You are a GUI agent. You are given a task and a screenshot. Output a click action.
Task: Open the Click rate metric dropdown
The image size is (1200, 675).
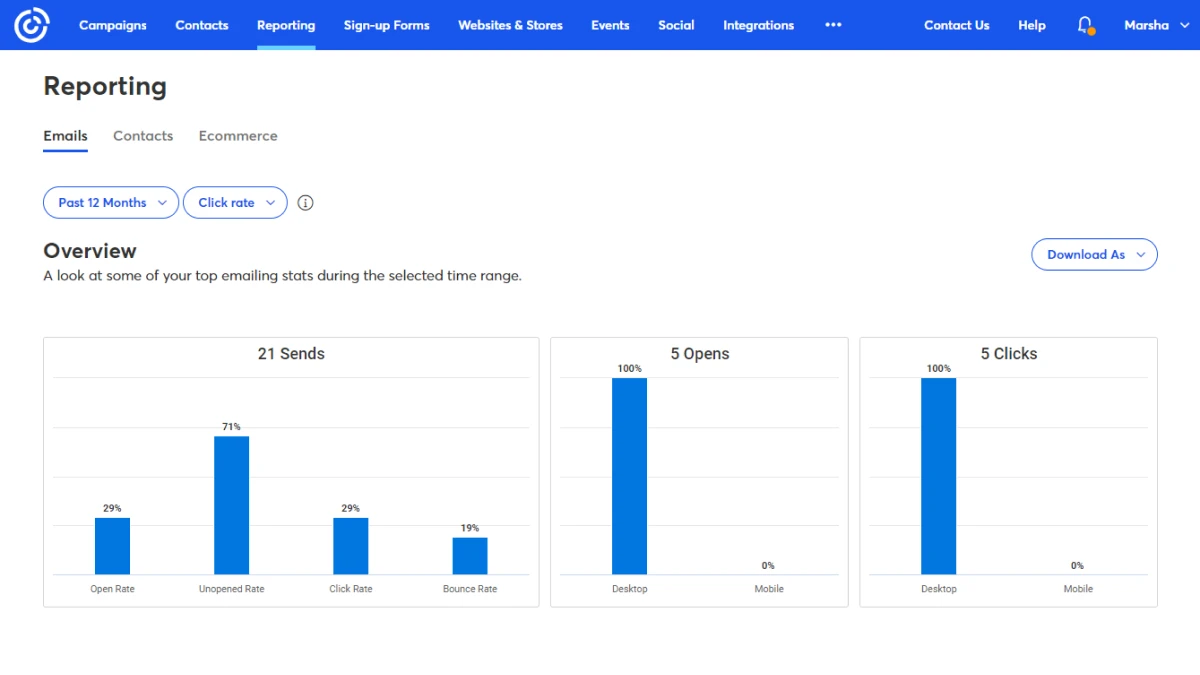pos(235,203)
